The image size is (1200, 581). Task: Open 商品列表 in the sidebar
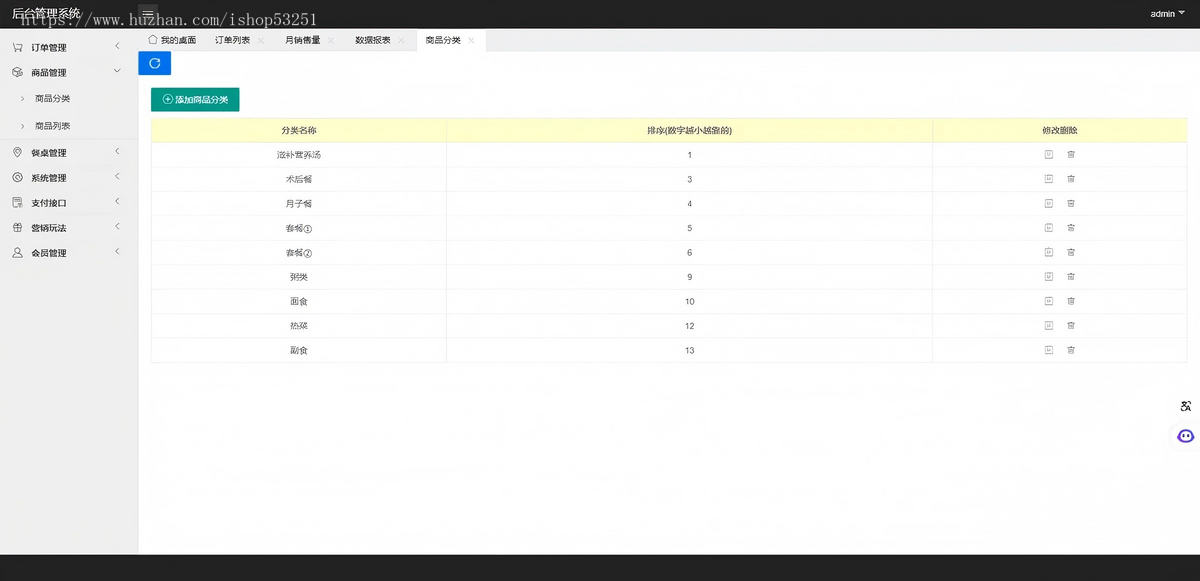(x=53, y=126)
